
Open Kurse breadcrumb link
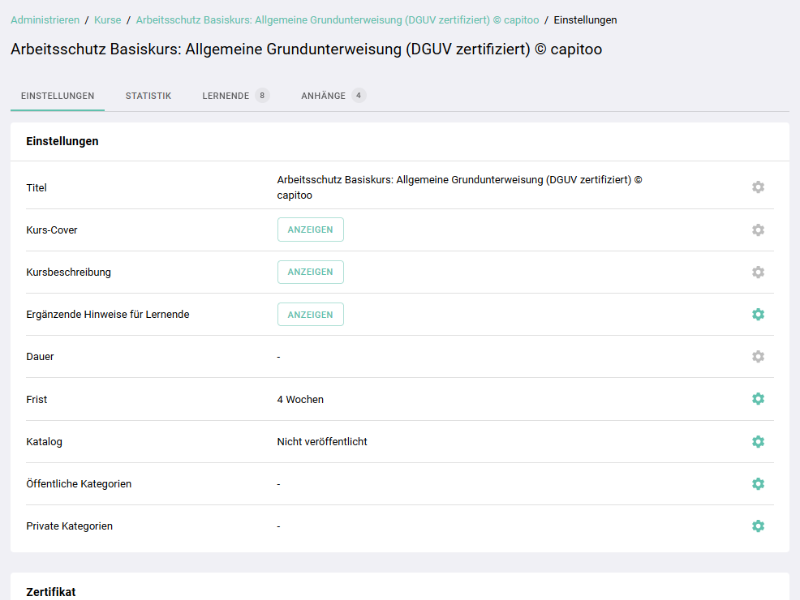[108, 20]
